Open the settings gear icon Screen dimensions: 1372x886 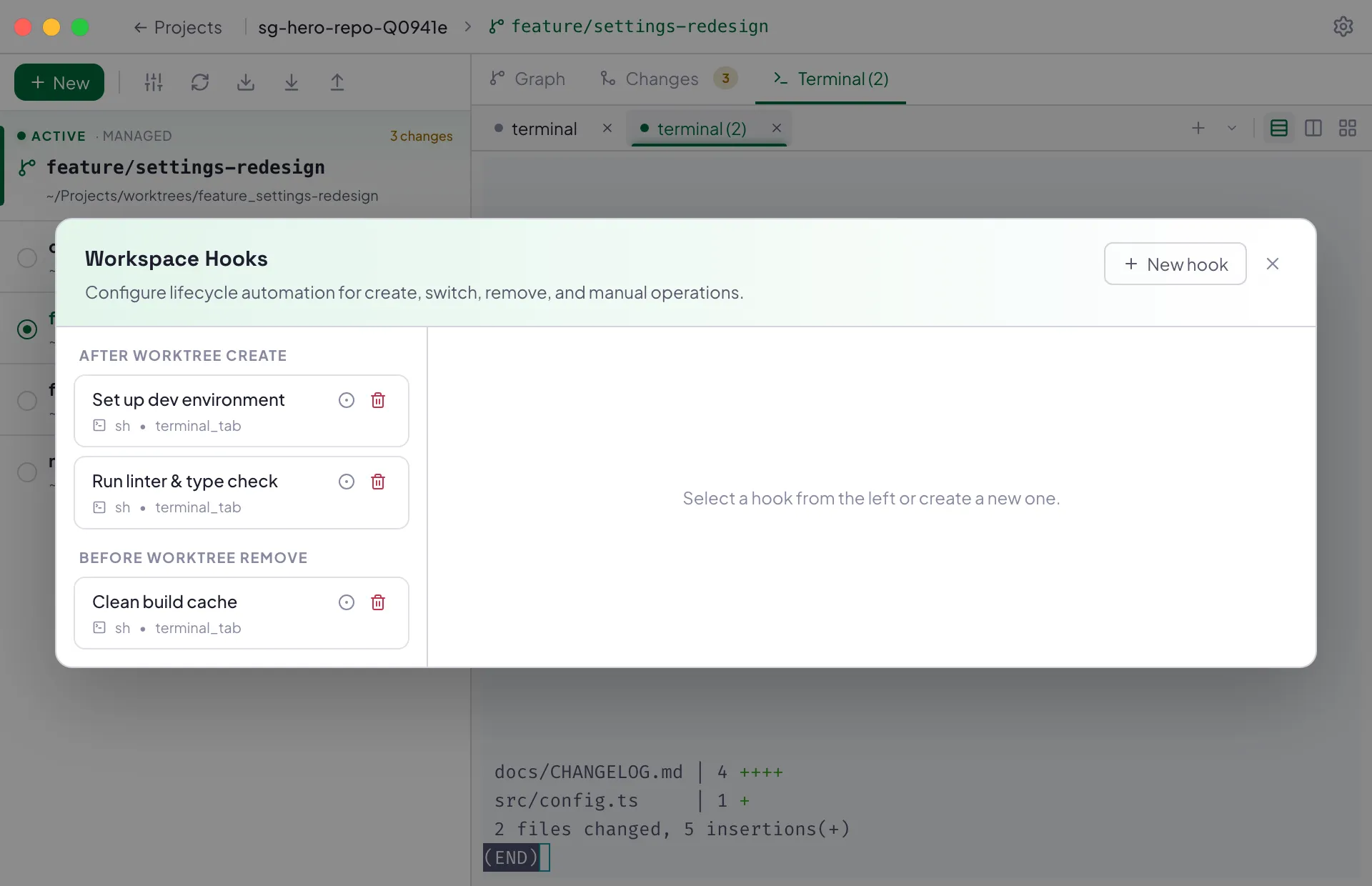[1343, 26]
